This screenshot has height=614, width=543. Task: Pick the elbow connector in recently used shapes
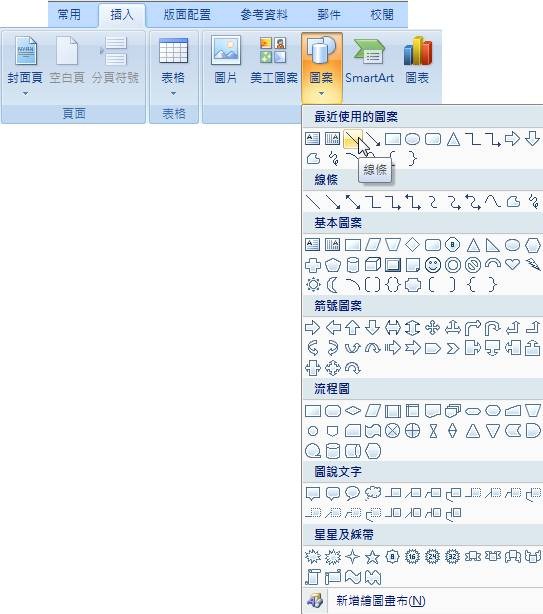(473, 139)
